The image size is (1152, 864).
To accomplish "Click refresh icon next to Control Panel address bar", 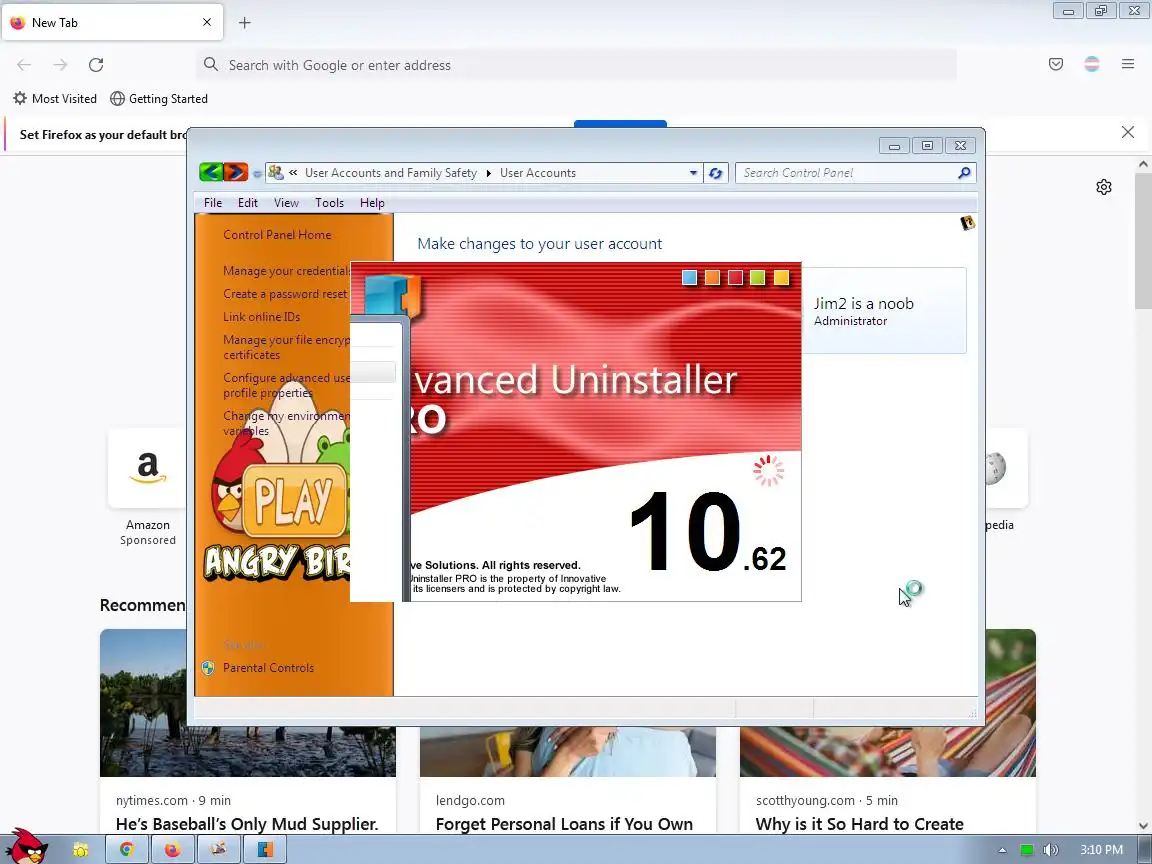I will click(716, 173).
